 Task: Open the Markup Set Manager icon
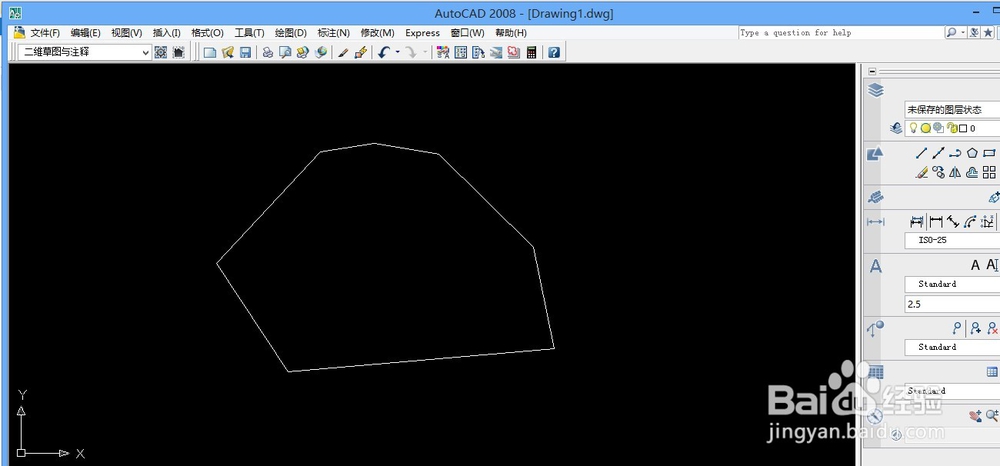513,52
